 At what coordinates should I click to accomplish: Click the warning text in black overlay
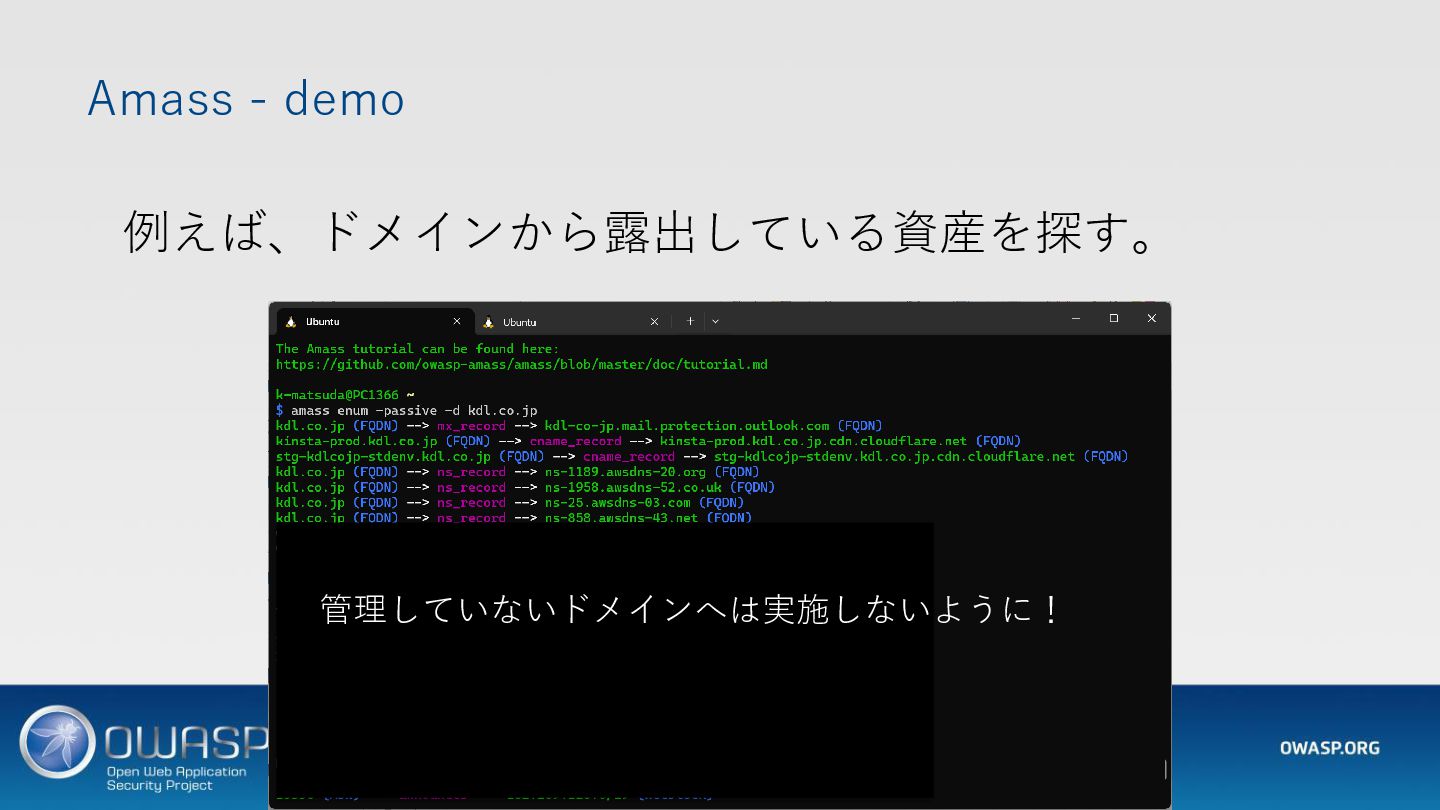coord(690,609)
